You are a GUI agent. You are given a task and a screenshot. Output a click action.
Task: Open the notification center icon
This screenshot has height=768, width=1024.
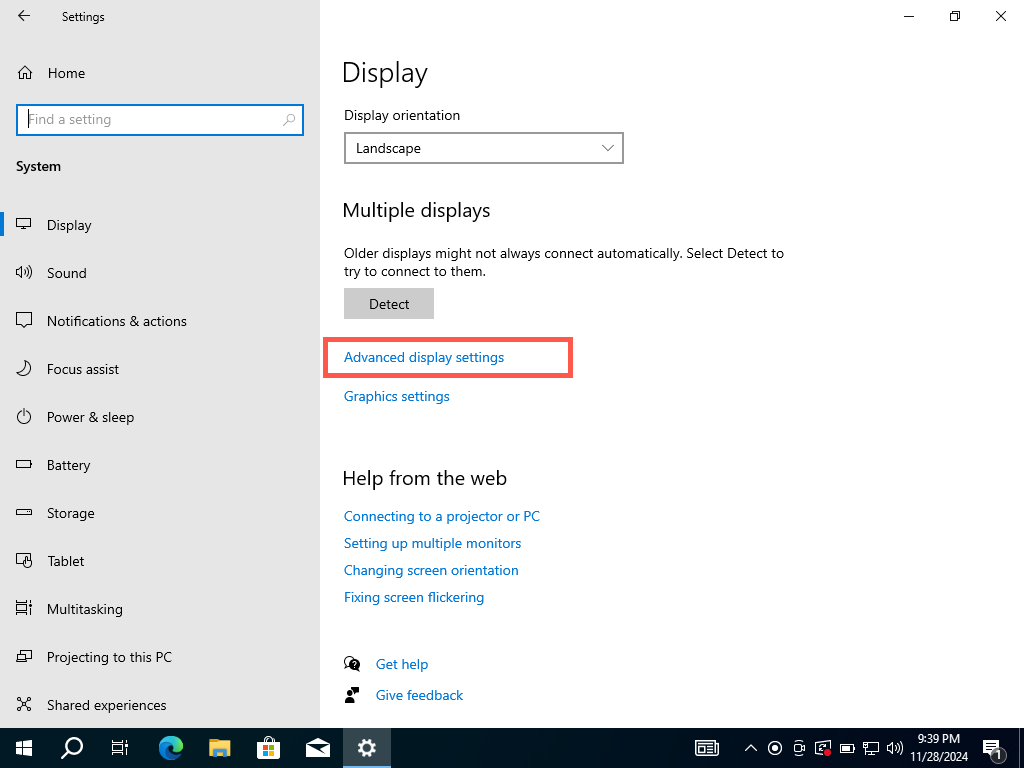[x=994, y=748]
